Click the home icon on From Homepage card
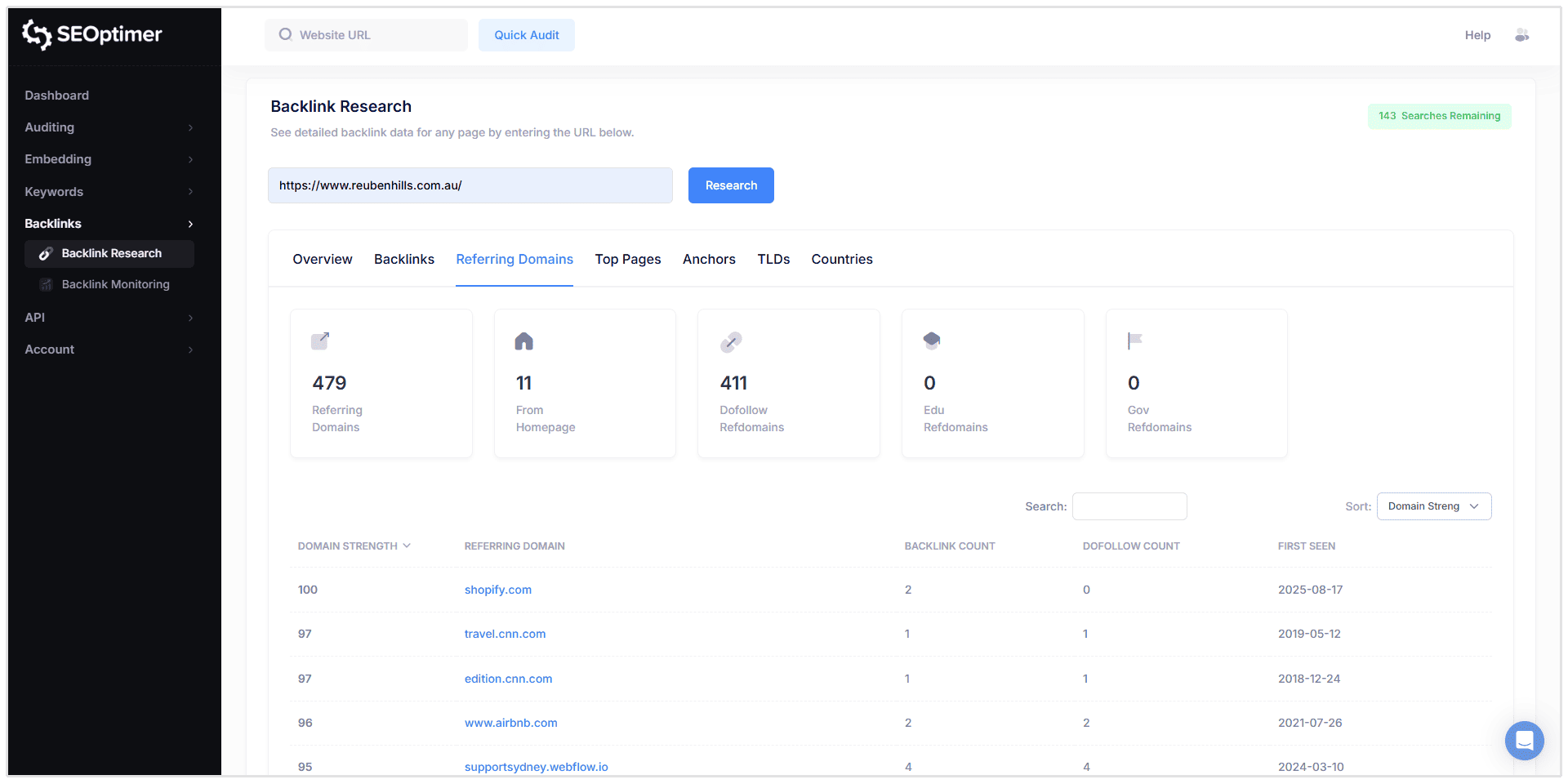1568x784 pixels. point(523,341)
